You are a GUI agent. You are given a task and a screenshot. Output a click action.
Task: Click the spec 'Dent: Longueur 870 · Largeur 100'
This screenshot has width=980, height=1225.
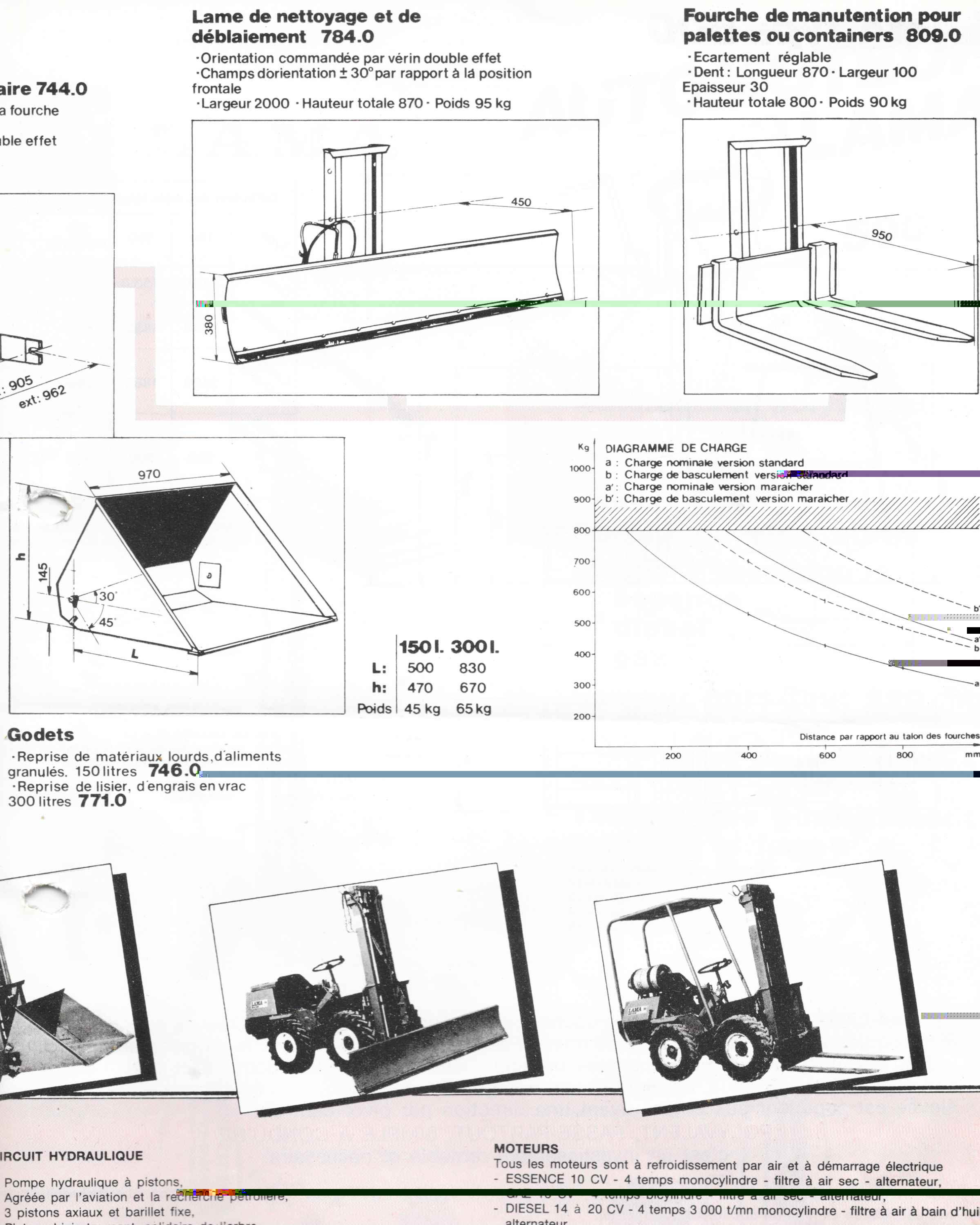pos(802,72)
